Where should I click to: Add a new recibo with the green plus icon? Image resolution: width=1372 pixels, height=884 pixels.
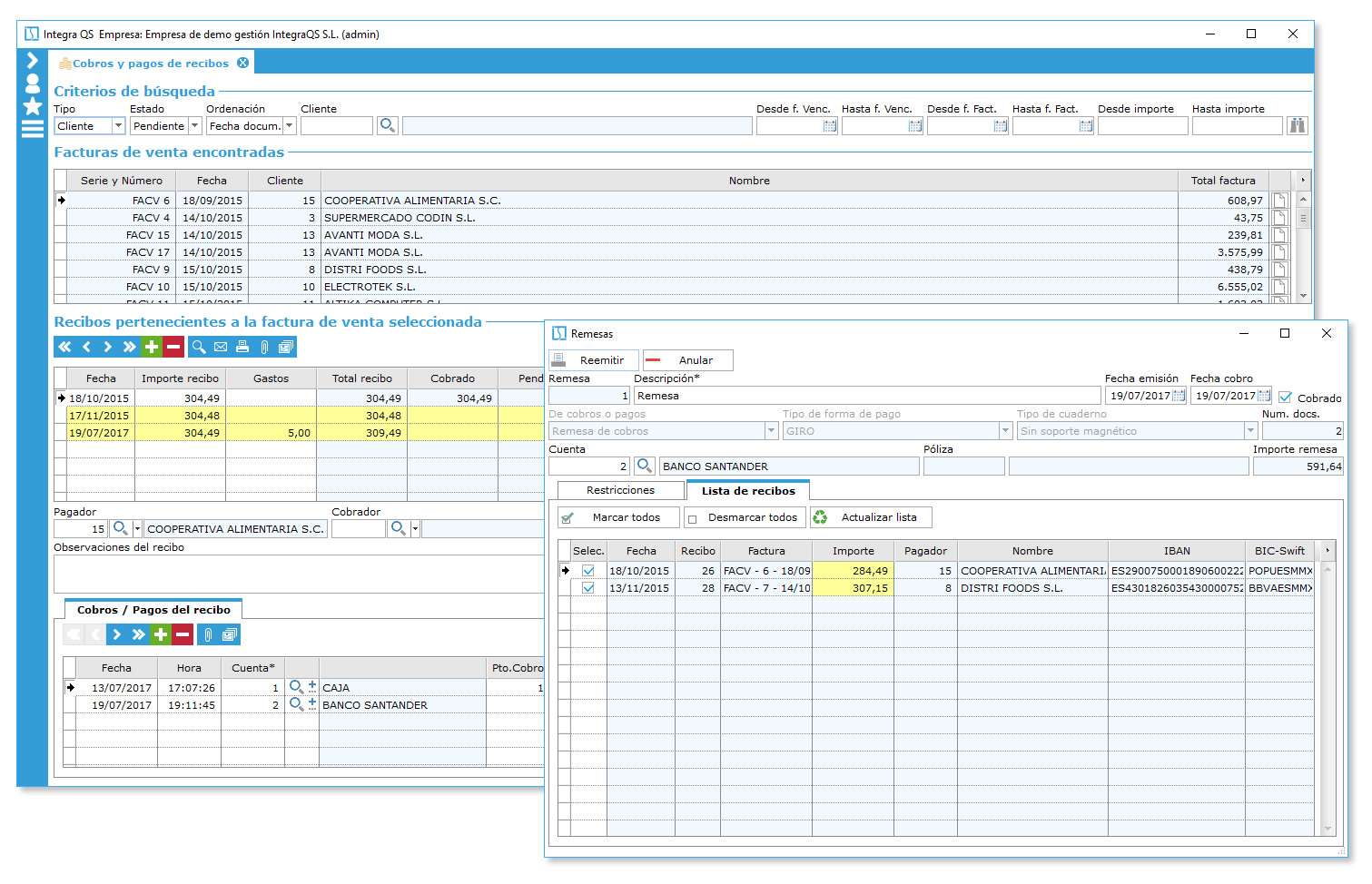[152, 347]
